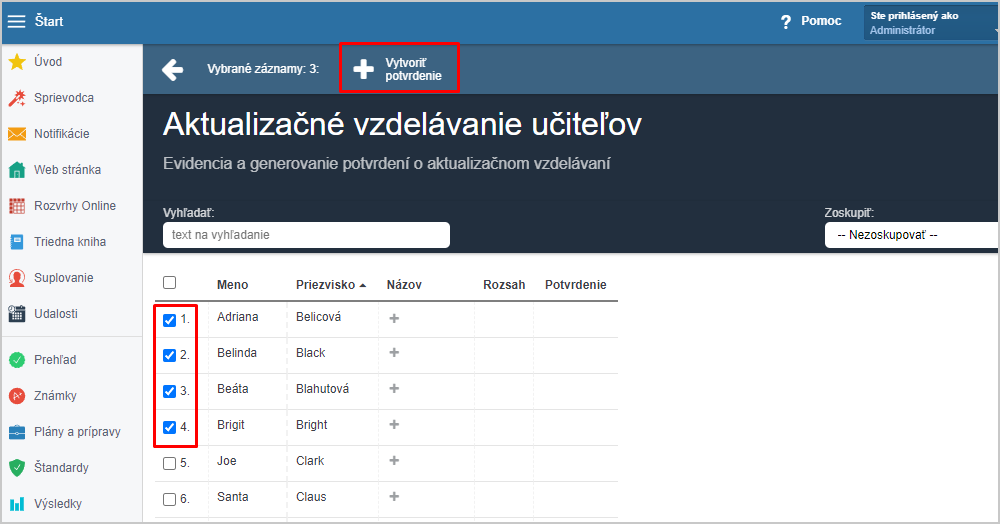Click the Úvod star icon
Viewport: 1000px width, 524px height.
[17, 62]
